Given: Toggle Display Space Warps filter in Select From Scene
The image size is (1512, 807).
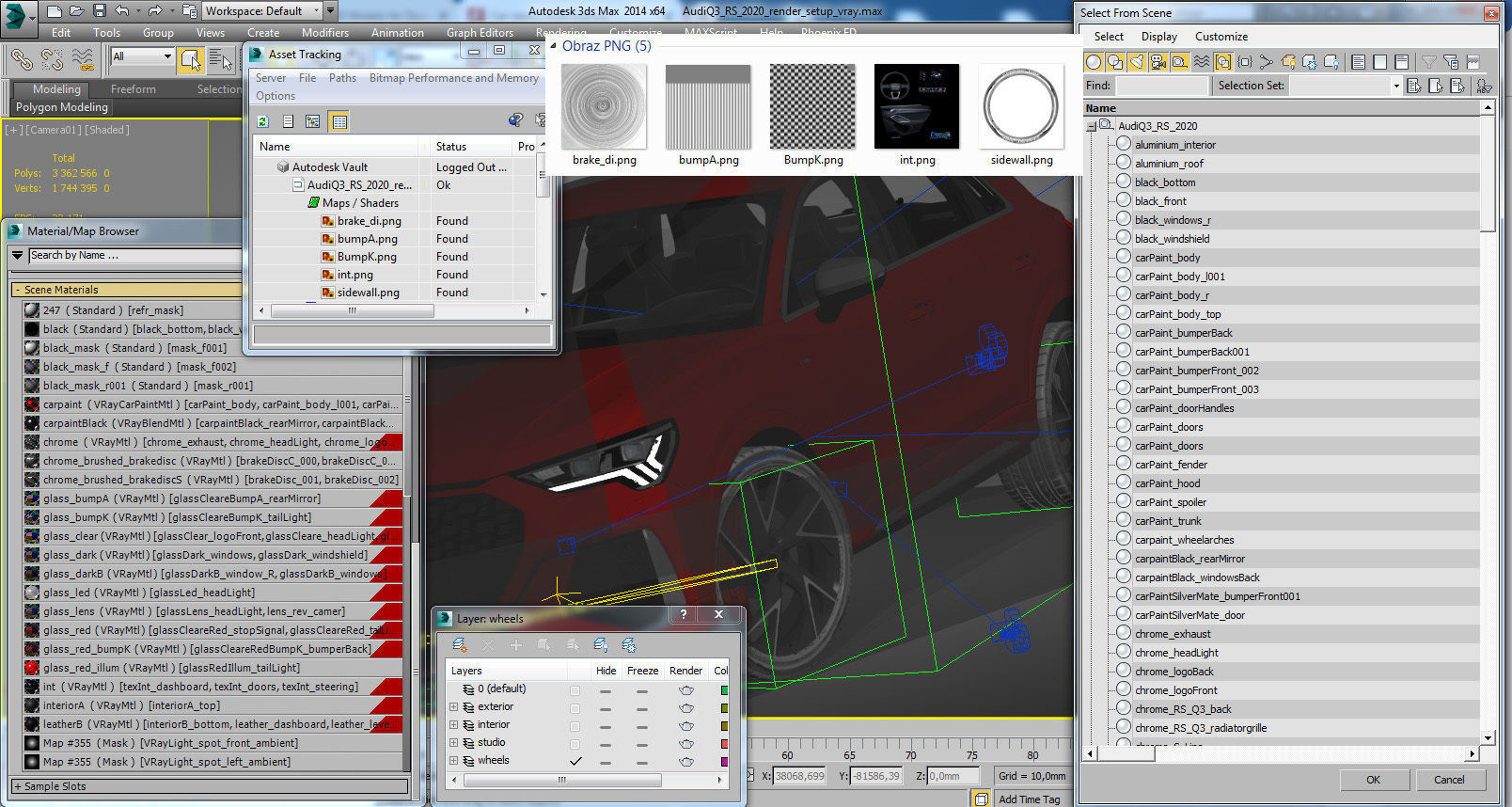Looking at the screenshot, I should click(x=1202, y=62).
